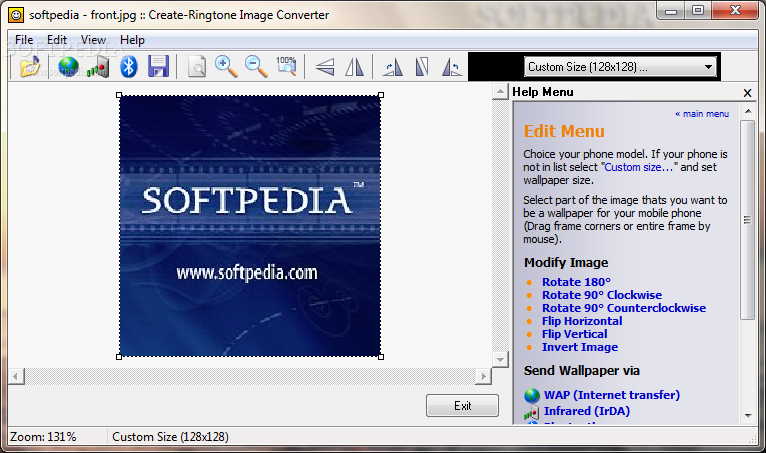Click the Exit button
The width and height of the screenshot is (766, 453).
pos(462,406)
